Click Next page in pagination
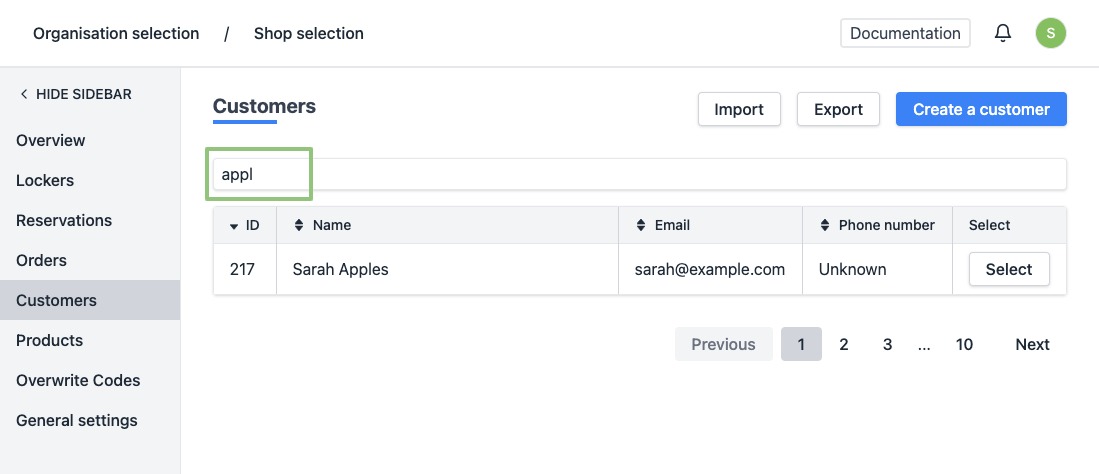 point(1032,344)
